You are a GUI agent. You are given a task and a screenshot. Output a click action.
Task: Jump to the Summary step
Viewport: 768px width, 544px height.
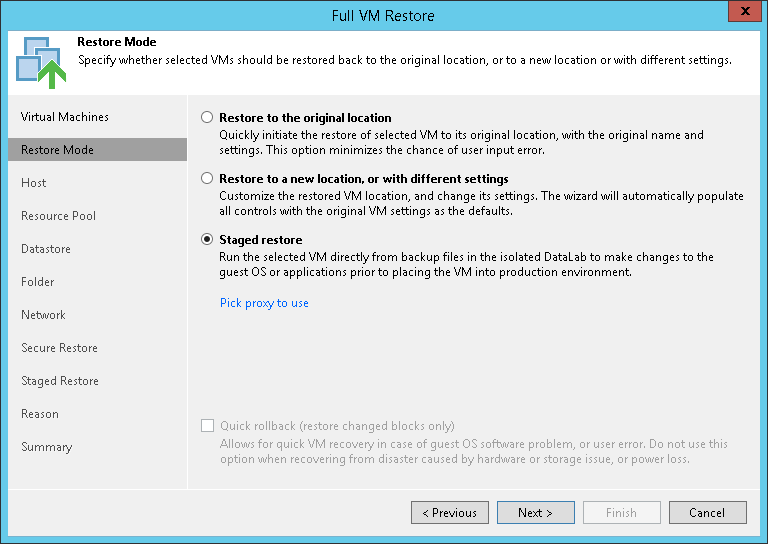pyautogui.click(x=47, y=447)
